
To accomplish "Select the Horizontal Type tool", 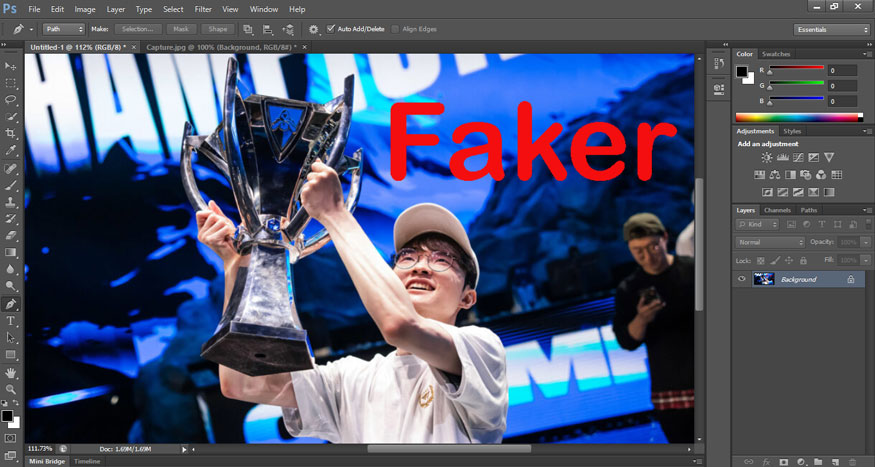I will (11, 321).
